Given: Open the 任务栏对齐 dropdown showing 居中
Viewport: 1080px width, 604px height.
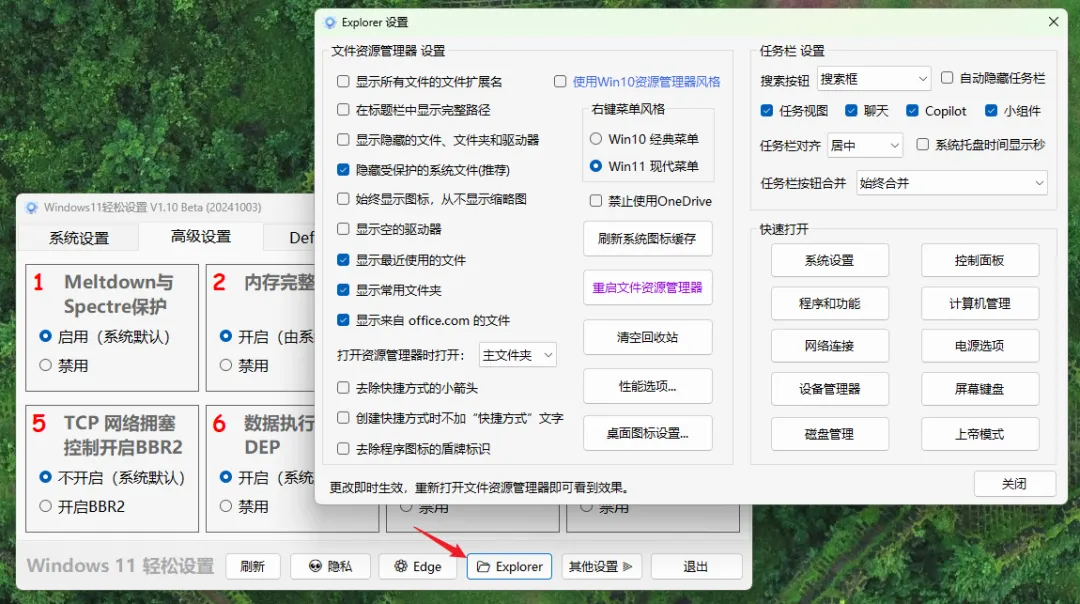Looking at the screenshot, I should [864, 145].
